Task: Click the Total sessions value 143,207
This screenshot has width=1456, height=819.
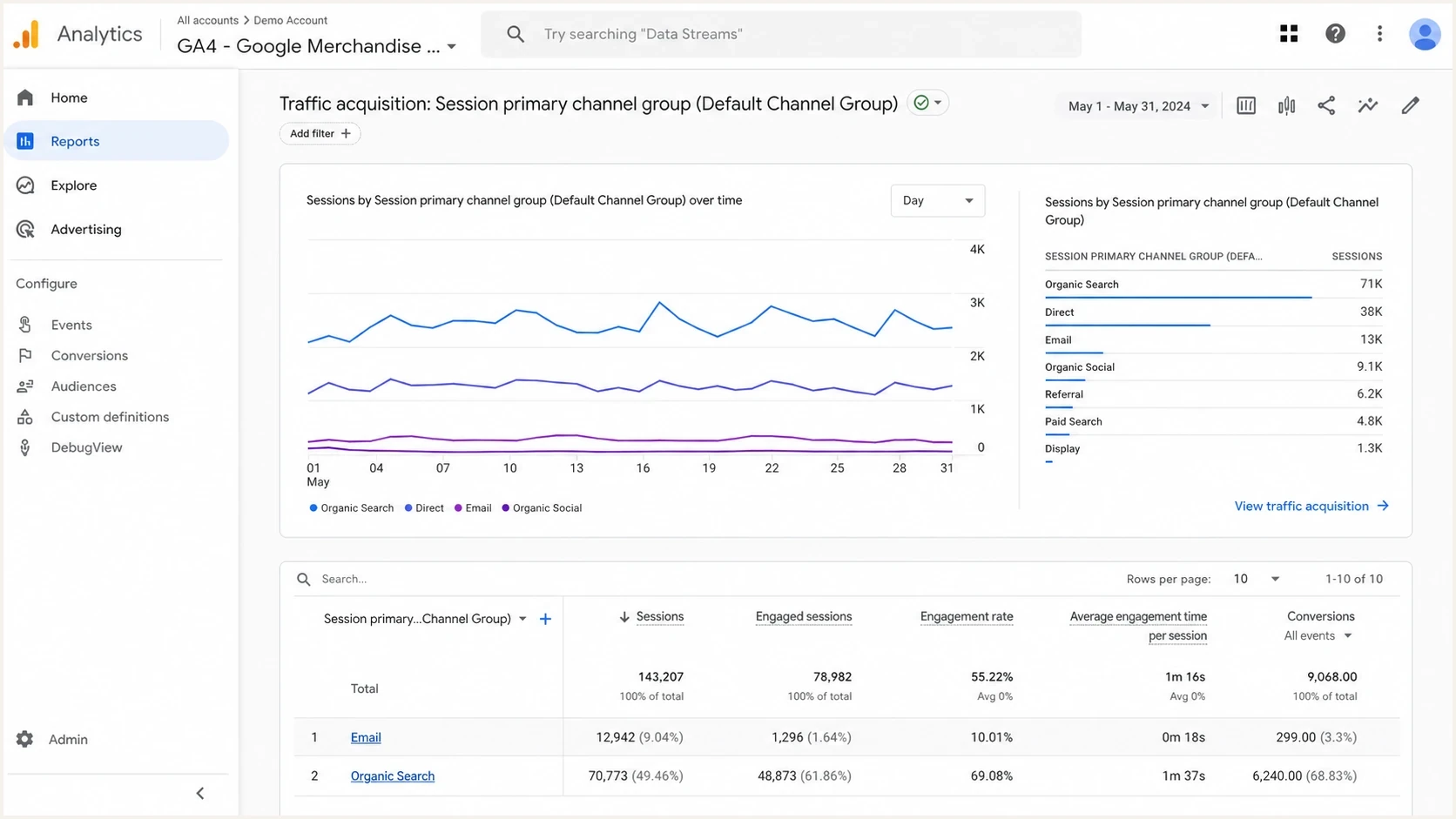Action: tap(660, 676)
